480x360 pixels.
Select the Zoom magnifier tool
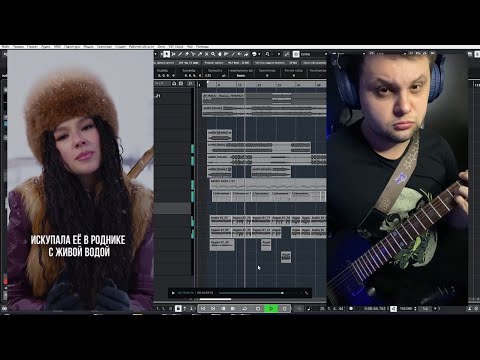(x=213, y=54)
